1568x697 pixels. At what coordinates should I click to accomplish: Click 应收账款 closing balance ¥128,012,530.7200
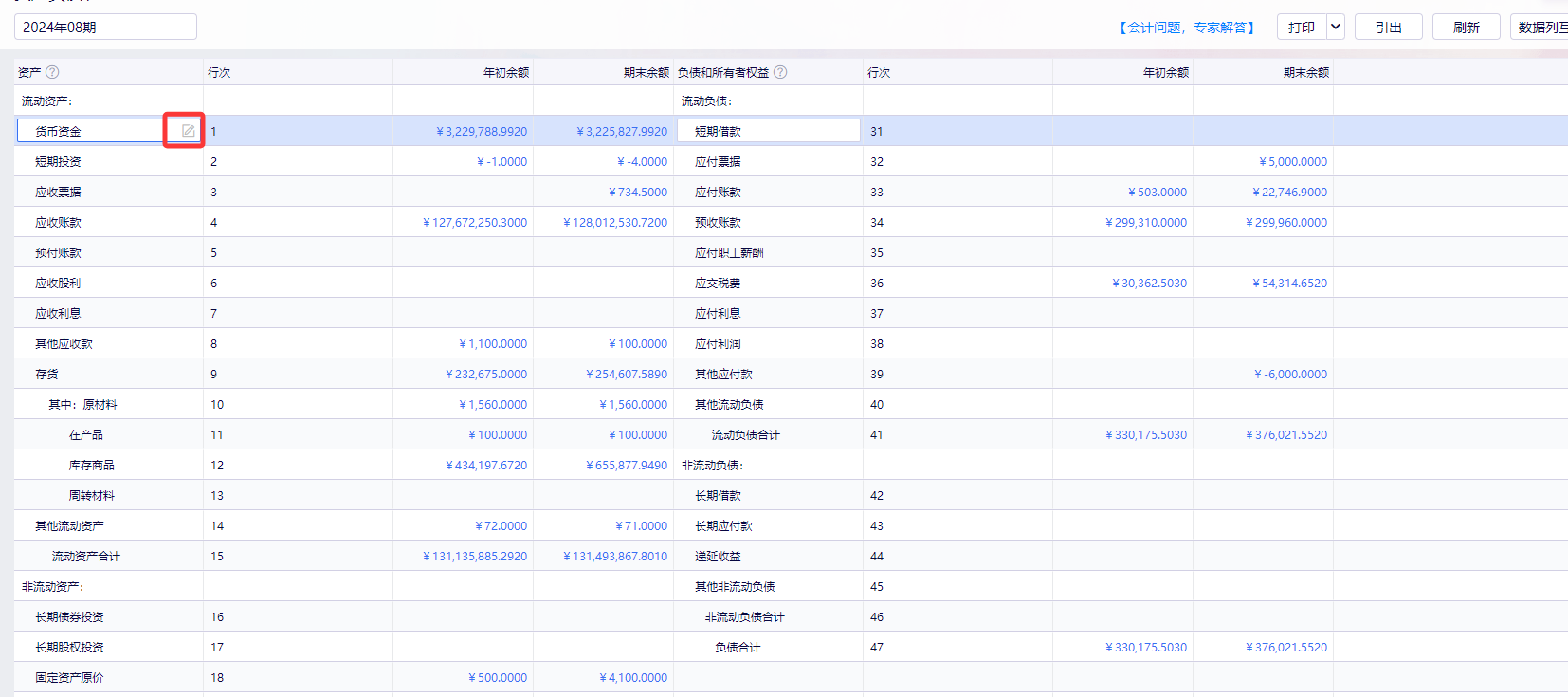pyautogui.click(x=615, y=223)
